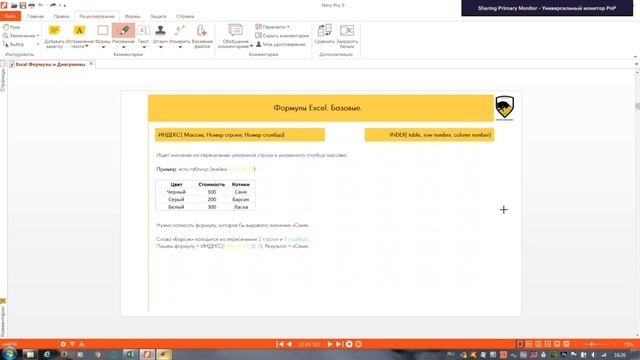Switch to the Главная ribbon tab
Image resolution: width=640 pixels, height=360 pixels.
pyautogui.click(x=35, y=16)
